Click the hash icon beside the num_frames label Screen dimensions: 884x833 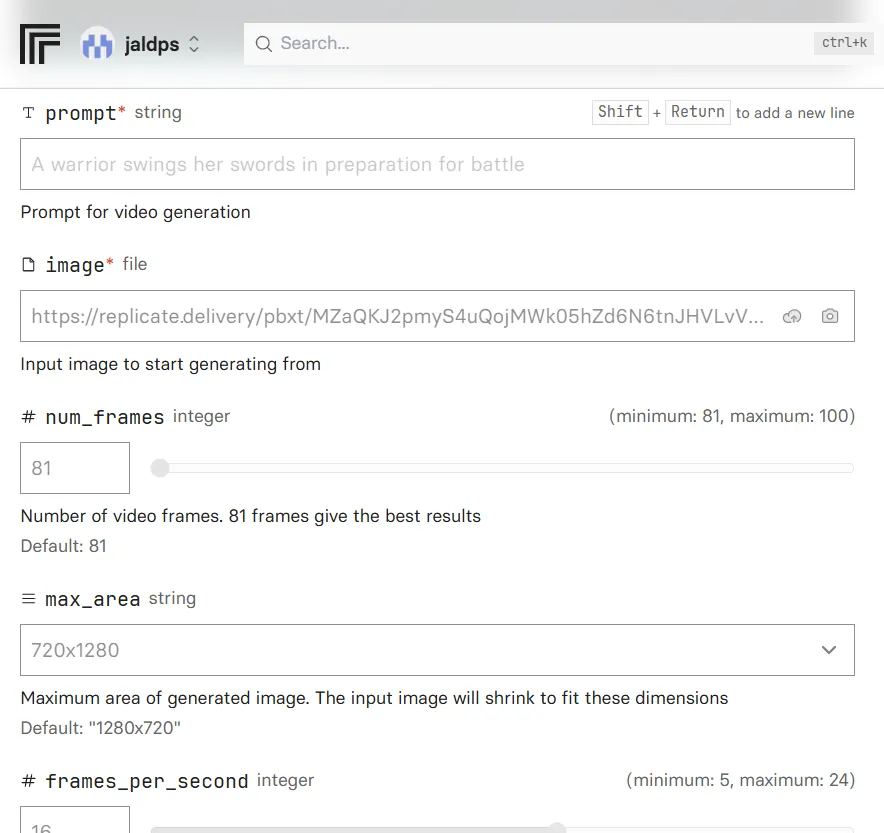click(x=28, y=417)
